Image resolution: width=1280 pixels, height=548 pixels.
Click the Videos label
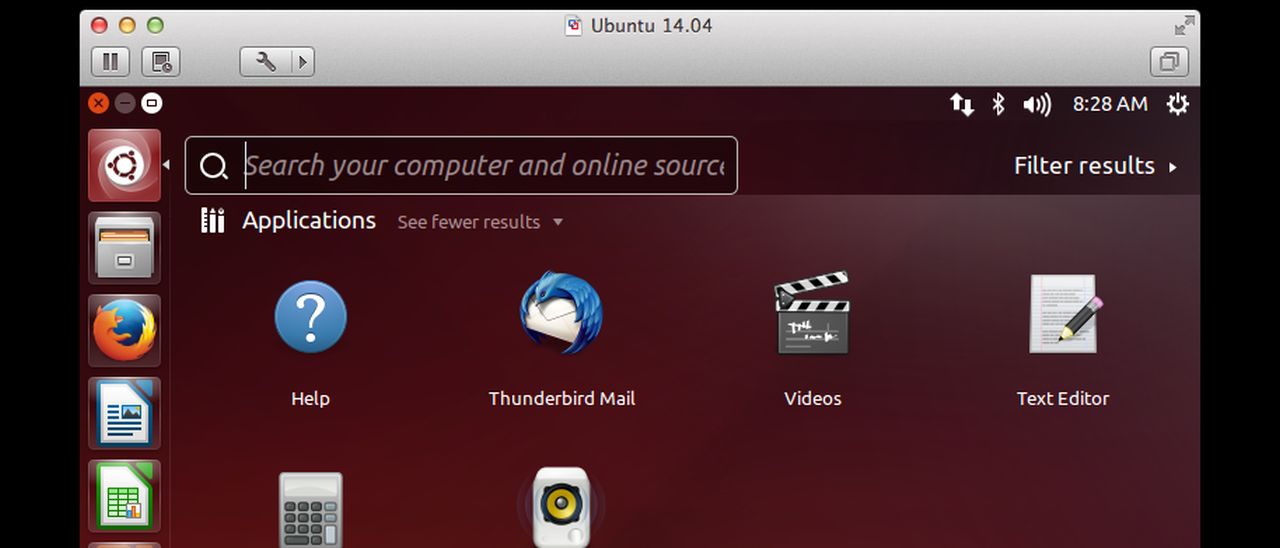pos(813,398)
